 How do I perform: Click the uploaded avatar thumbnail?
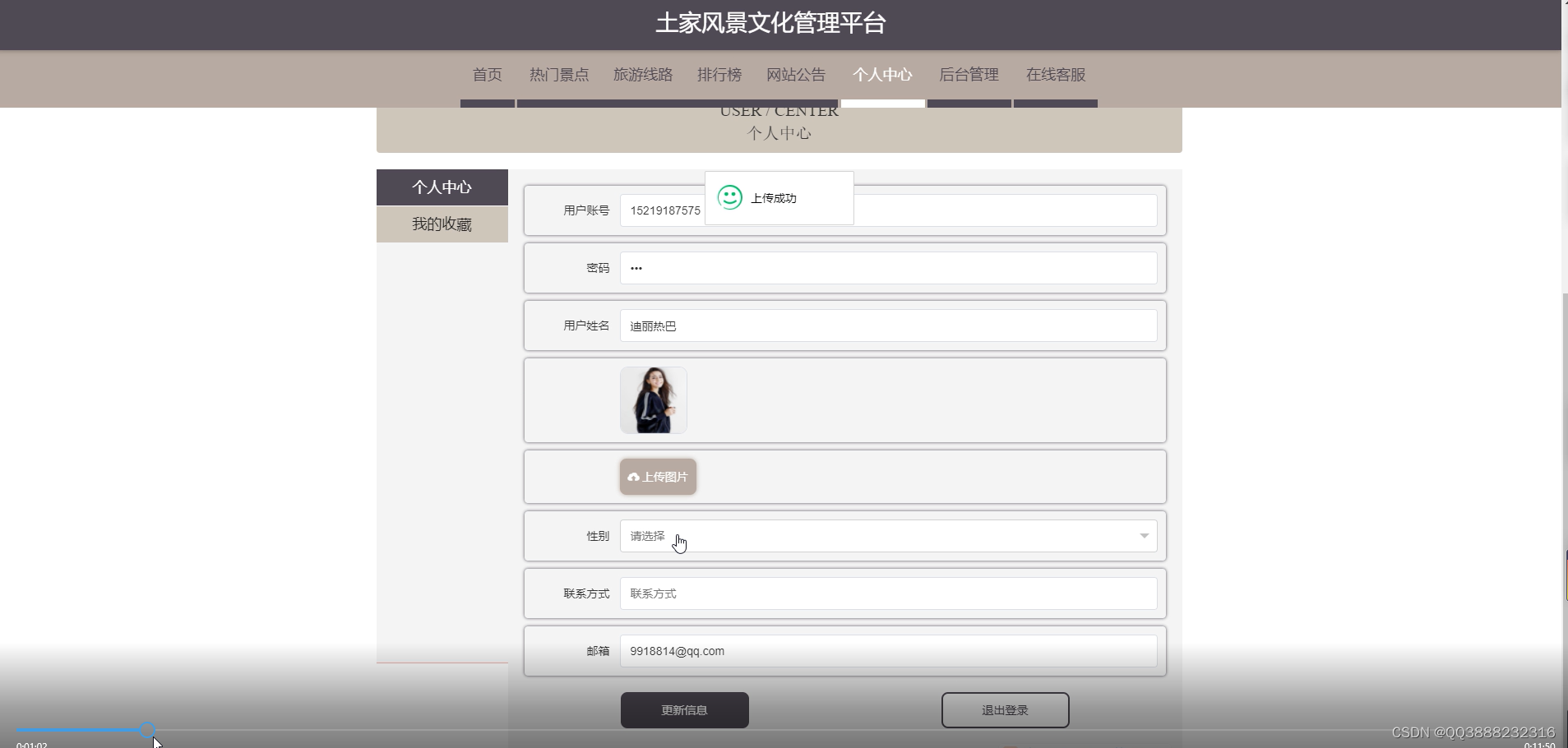[654, 400]
